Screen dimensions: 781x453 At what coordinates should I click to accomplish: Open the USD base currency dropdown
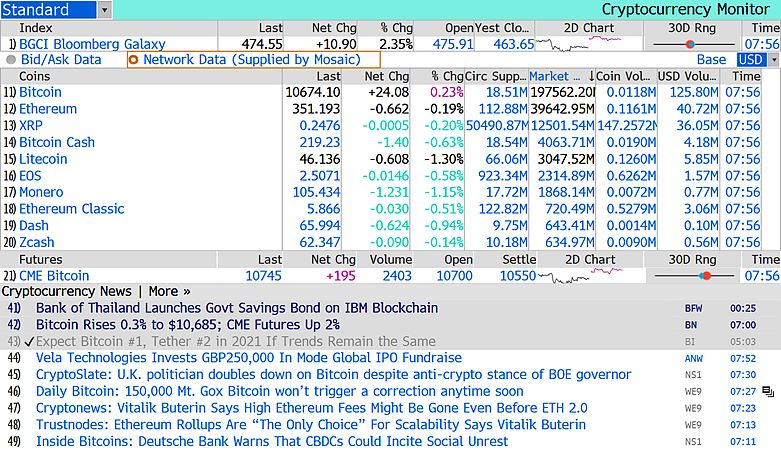click(x=774, y=60)
